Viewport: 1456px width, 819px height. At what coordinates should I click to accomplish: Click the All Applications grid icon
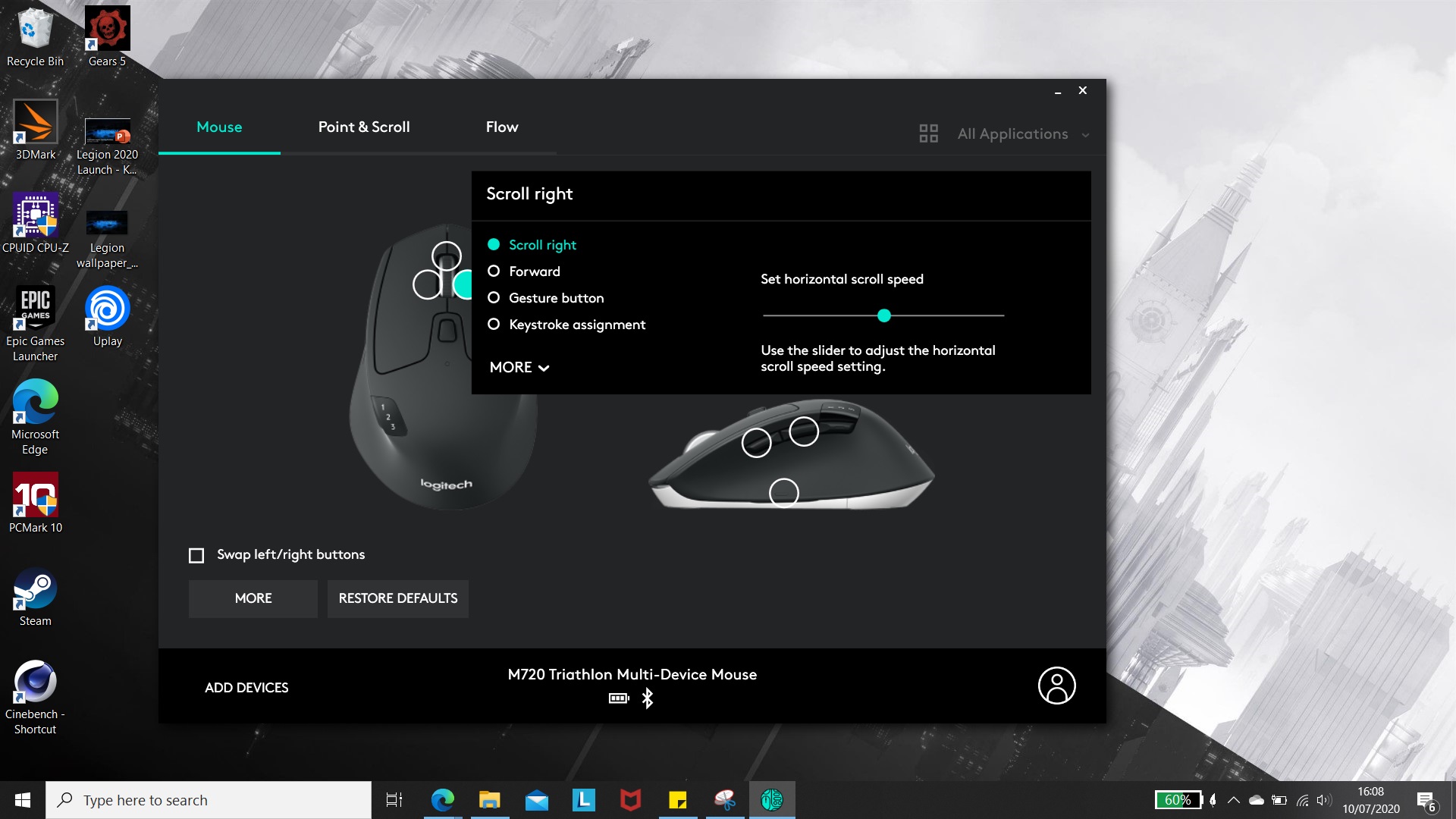[928, 133]
